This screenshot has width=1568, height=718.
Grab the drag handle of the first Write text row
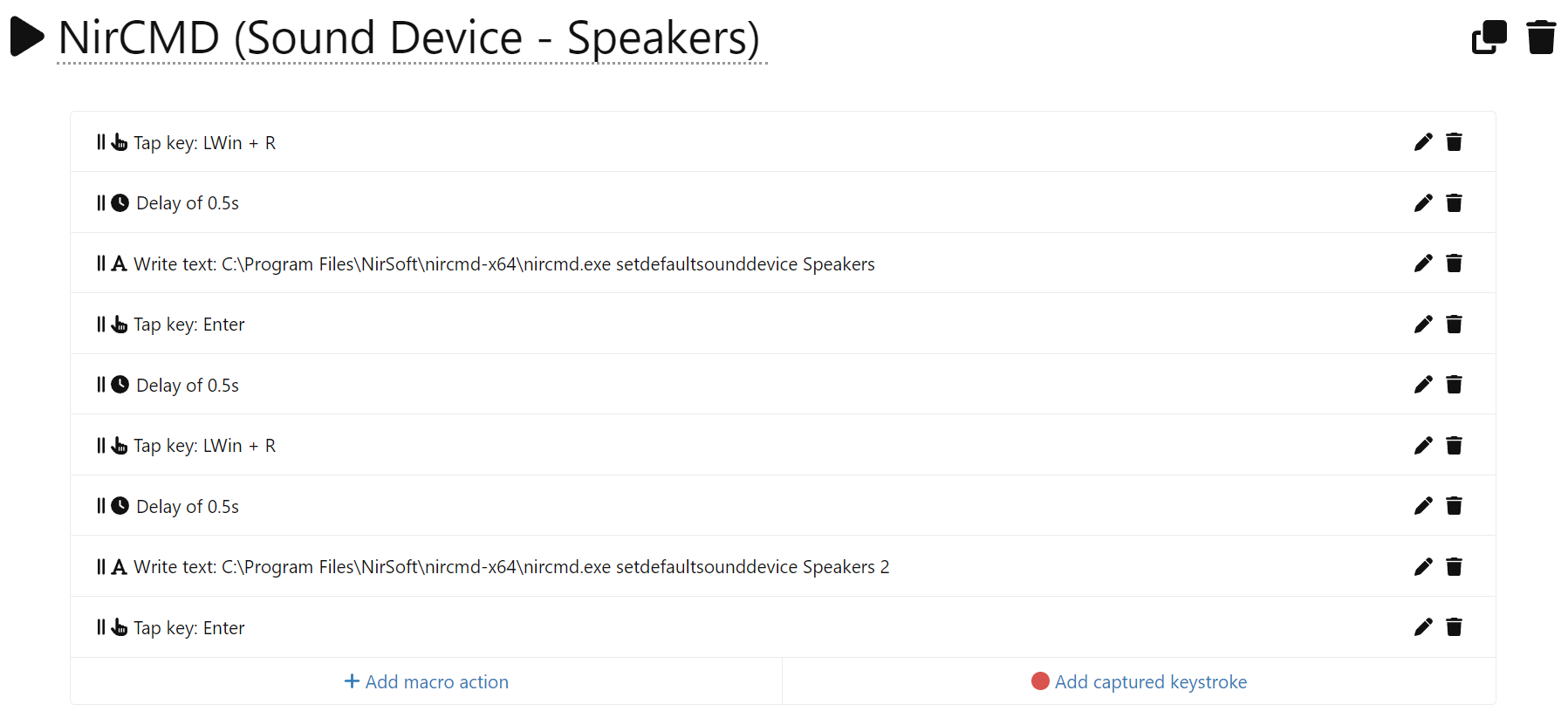pyautogui.click(x=100, y=263)
